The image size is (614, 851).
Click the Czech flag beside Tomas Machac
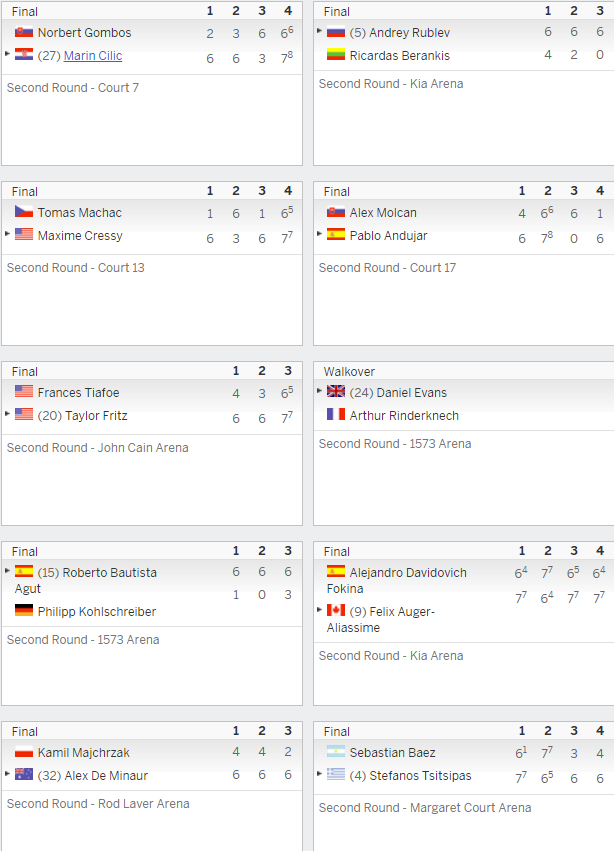24,212
